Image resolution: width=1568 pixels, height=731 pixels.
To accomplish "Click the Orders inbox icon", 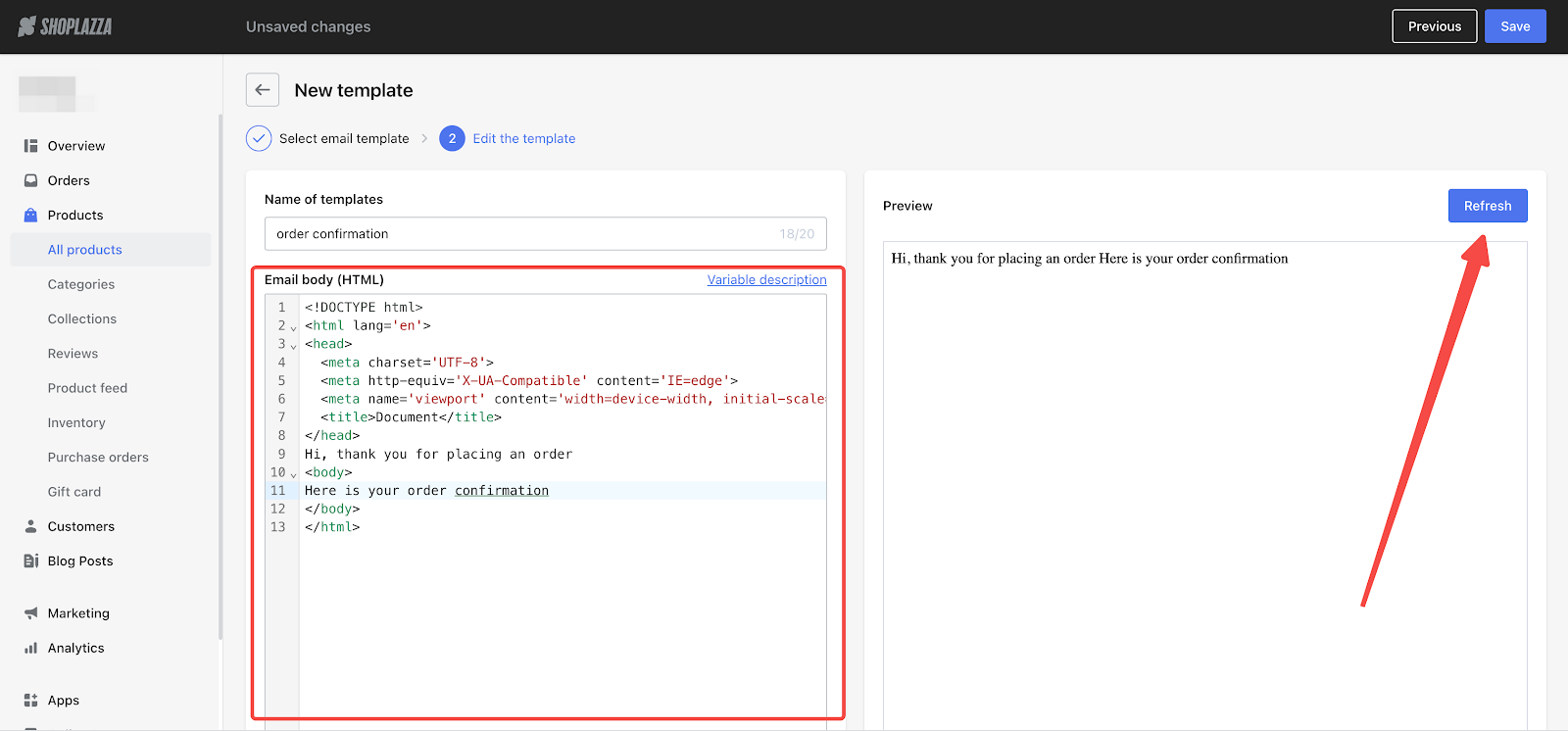I will (x=30, y=180).
